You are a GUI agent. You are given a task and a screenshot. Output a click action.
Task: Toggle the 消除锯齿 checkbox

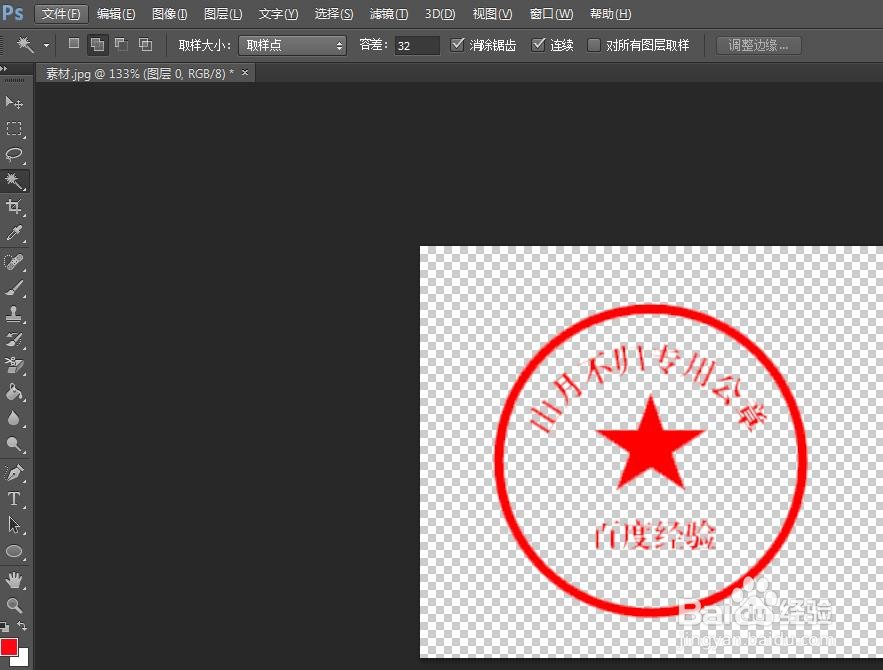tap(457, 44)
